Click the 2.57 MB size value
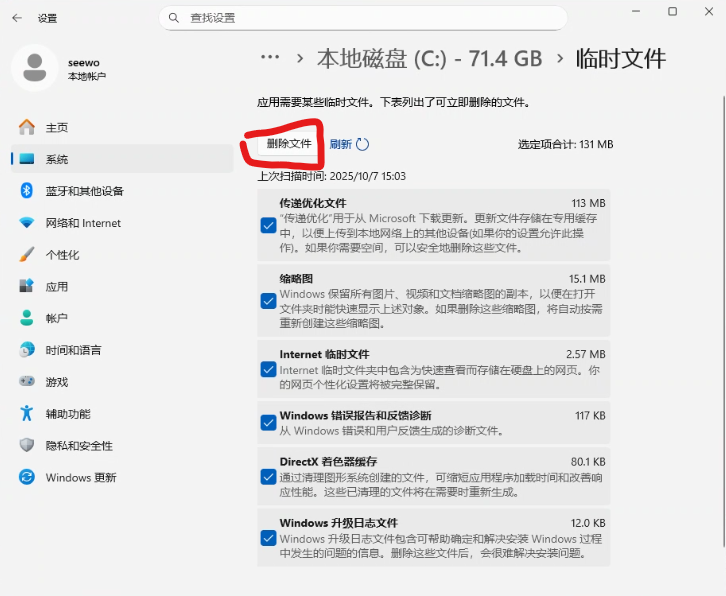Screen dimensions: 726x596 (586, 354)
